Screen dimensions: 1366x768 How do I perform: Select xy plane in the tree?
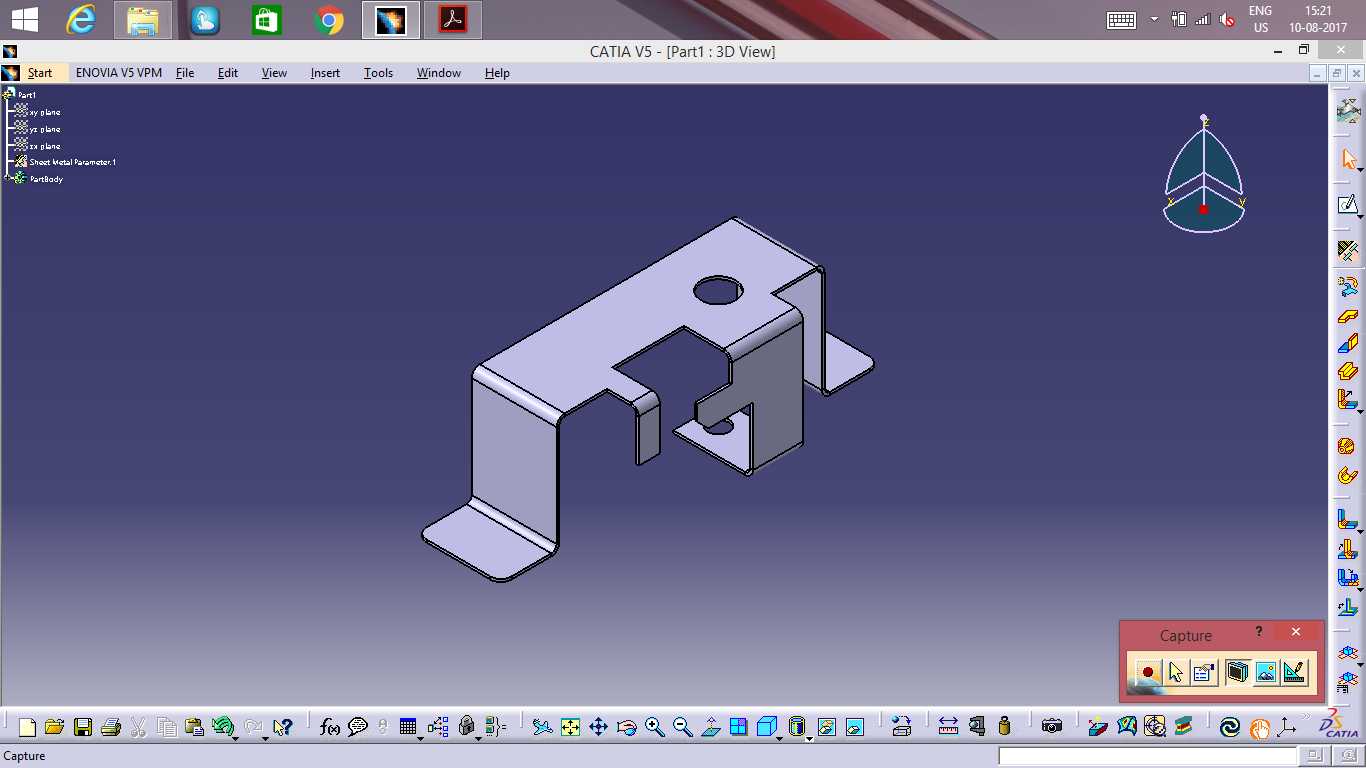(x=45, y=112)
